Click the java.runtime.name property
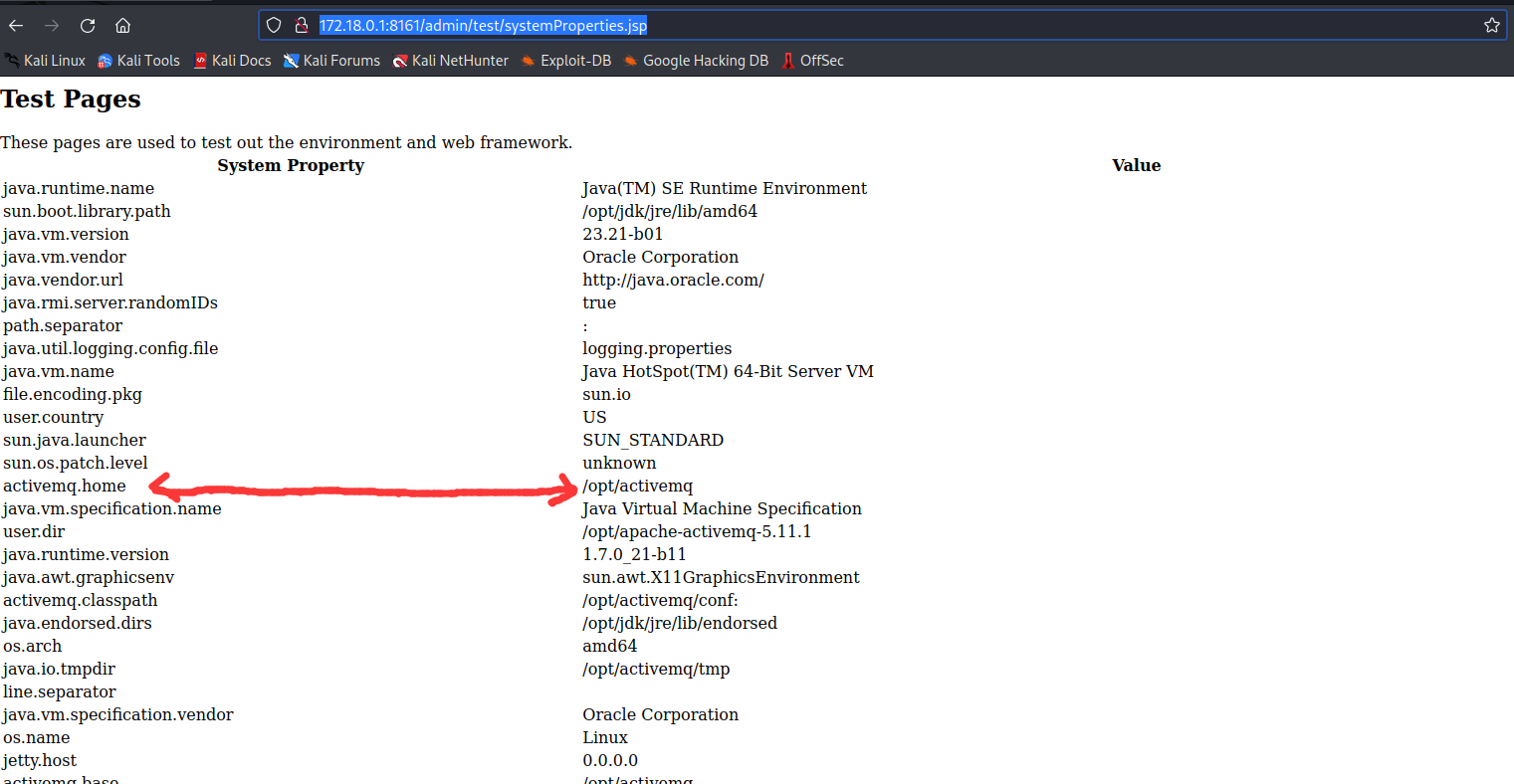The height and width of the screenshot is (784, 1514). pyautogui.click(x=79, y=188)
